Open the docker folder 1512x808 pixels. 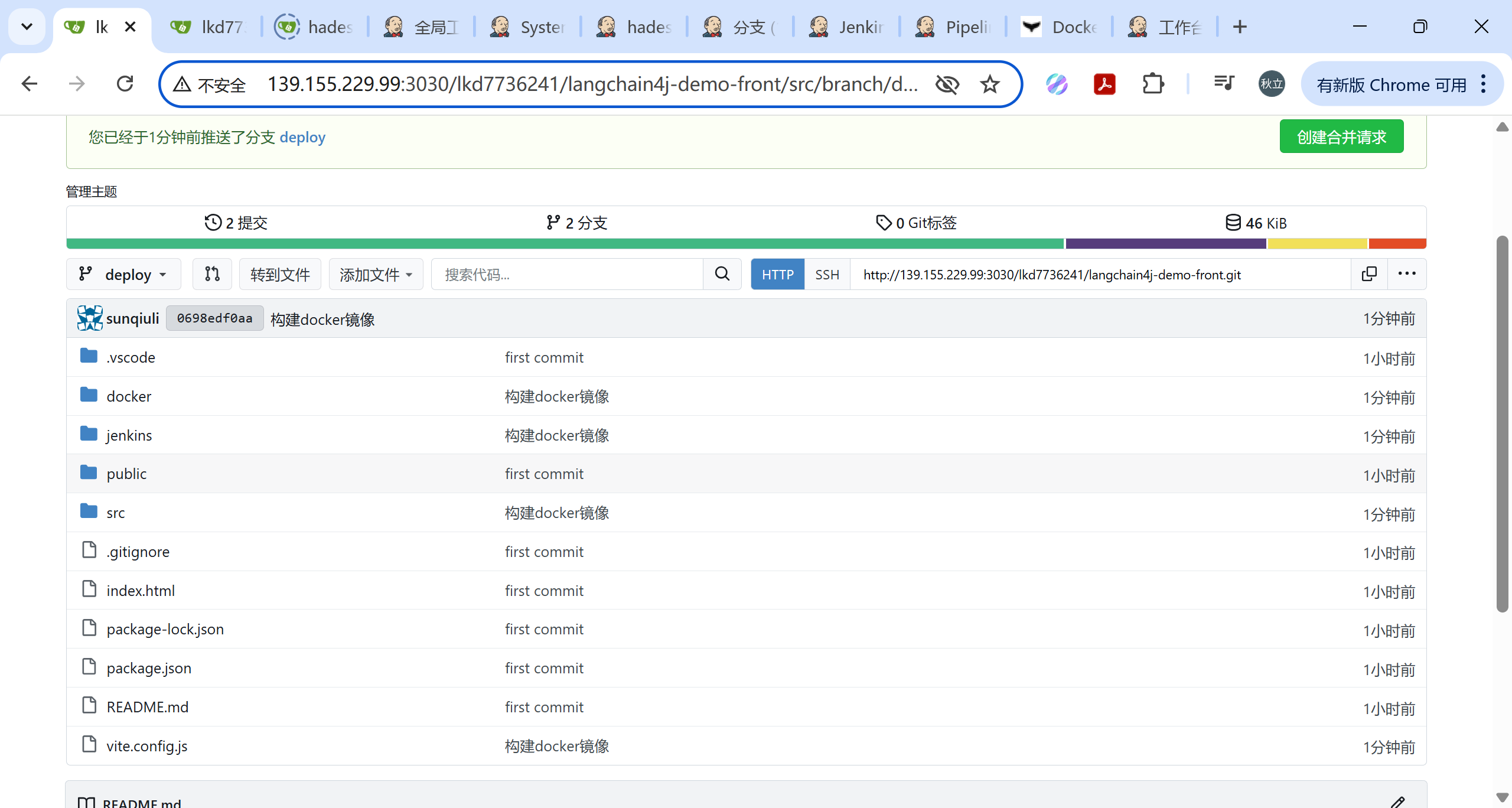click(129, 396)
